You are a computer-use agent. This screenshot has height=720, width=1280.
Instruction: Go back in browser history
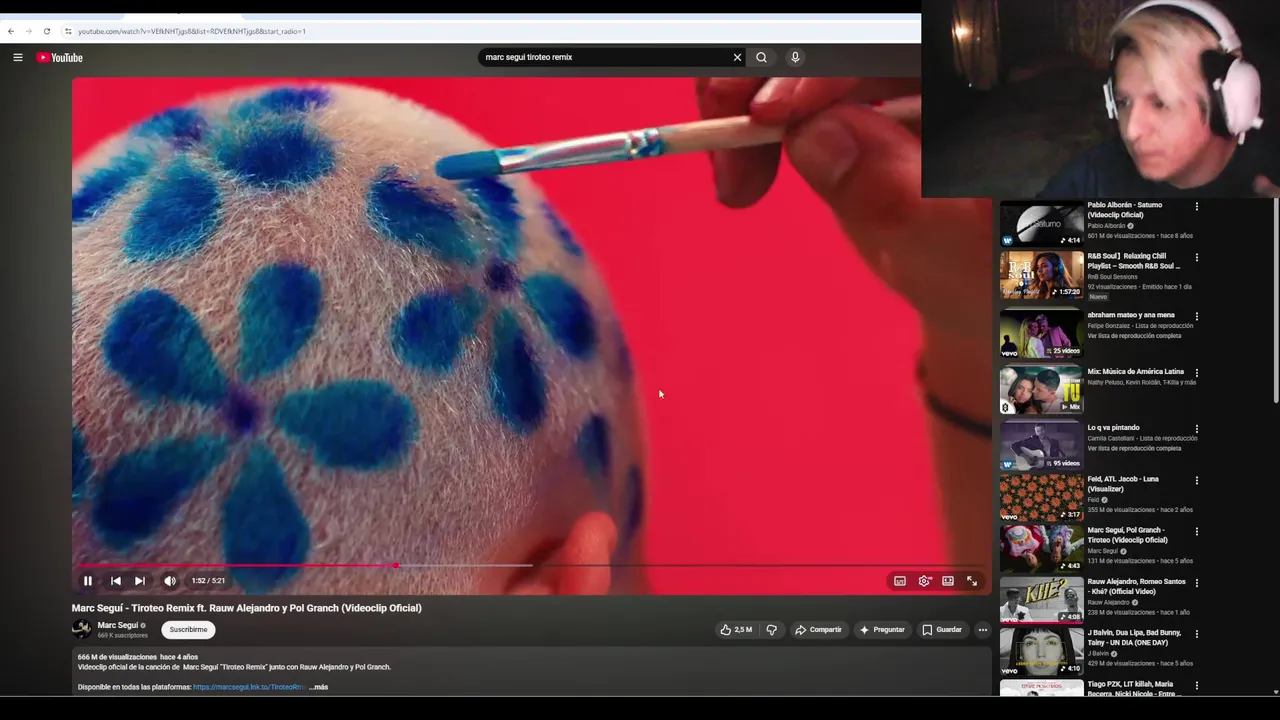click(x=11, y=31)
